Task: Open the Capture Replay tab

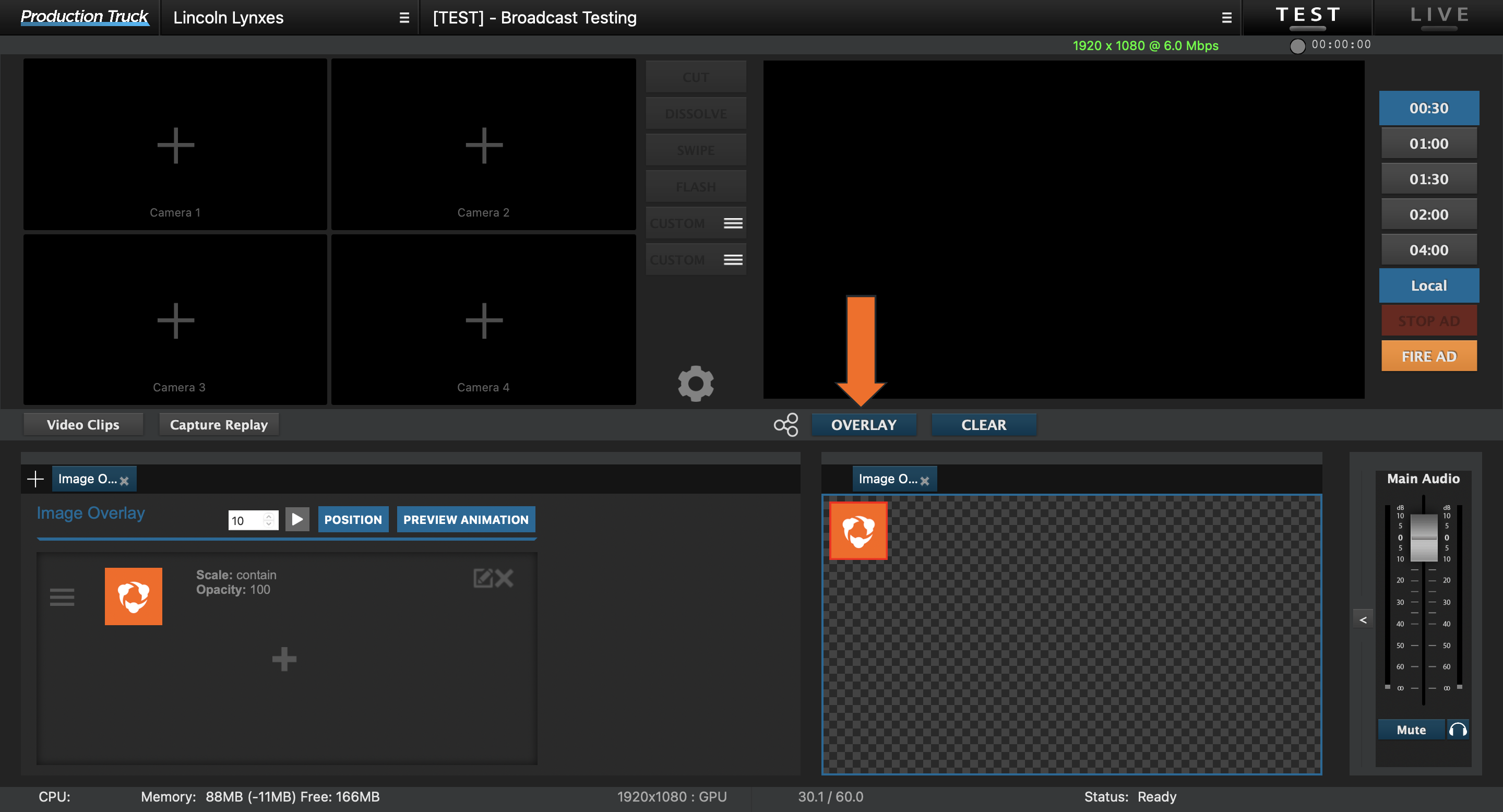Action: [219, 425]
